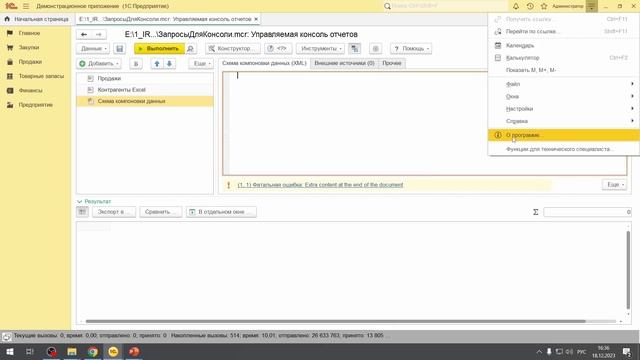The height and width of the screenshot is (360, 640).
Task: Select the Продажи row in the query list
Action: click(x=144, y=78)
